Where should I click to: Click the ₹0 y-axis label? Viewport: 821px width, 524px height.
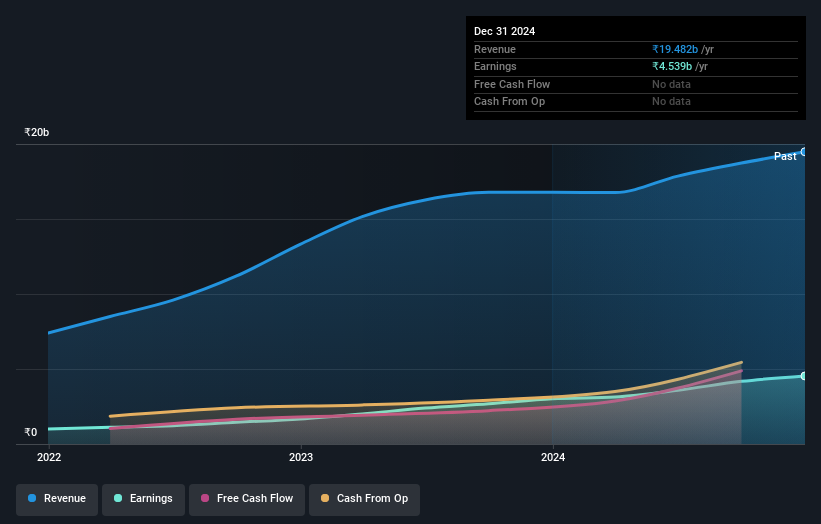(x=31, y=432)
